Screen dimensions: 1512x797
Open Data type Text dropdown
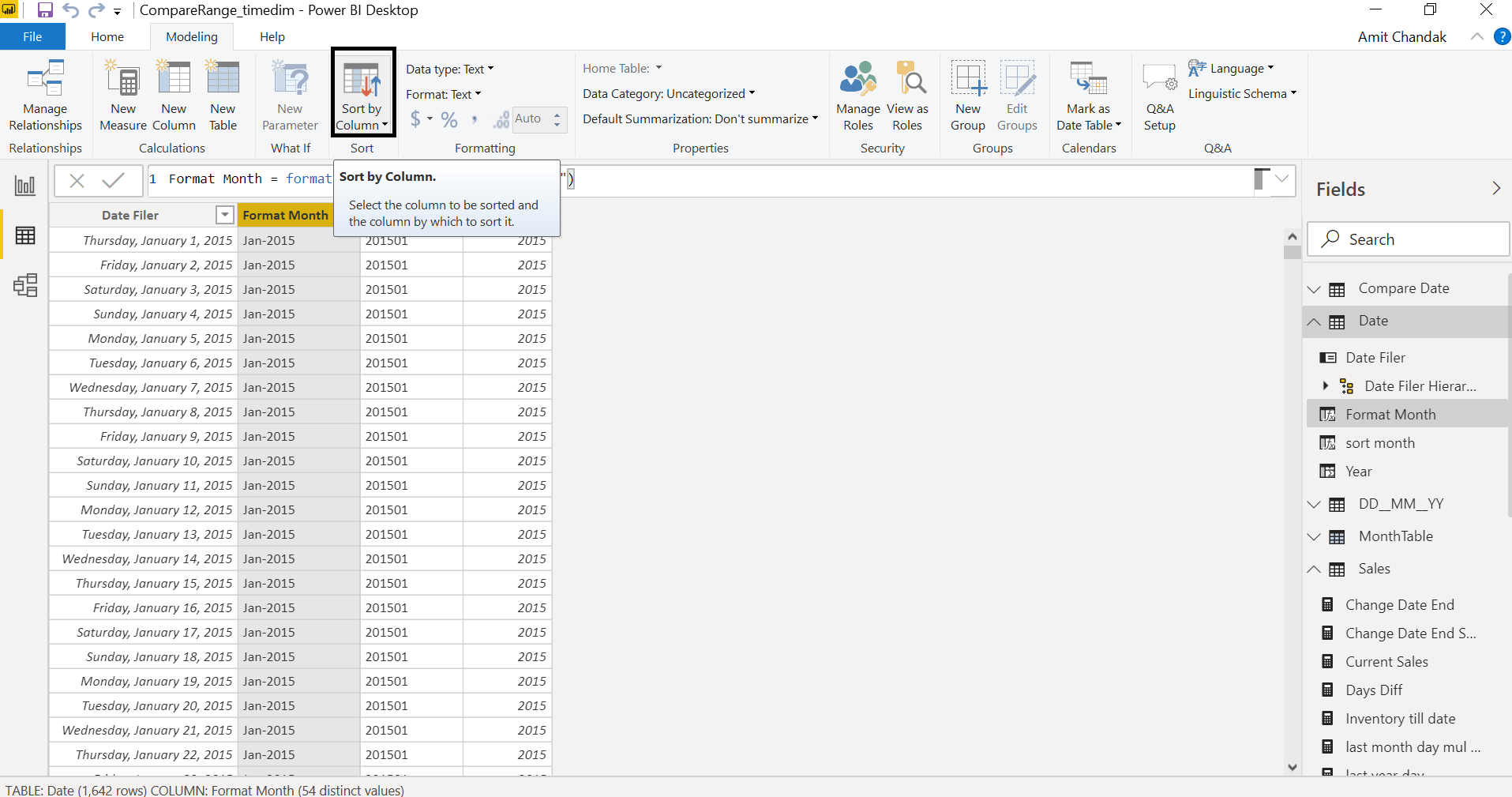tap(450, 69)
